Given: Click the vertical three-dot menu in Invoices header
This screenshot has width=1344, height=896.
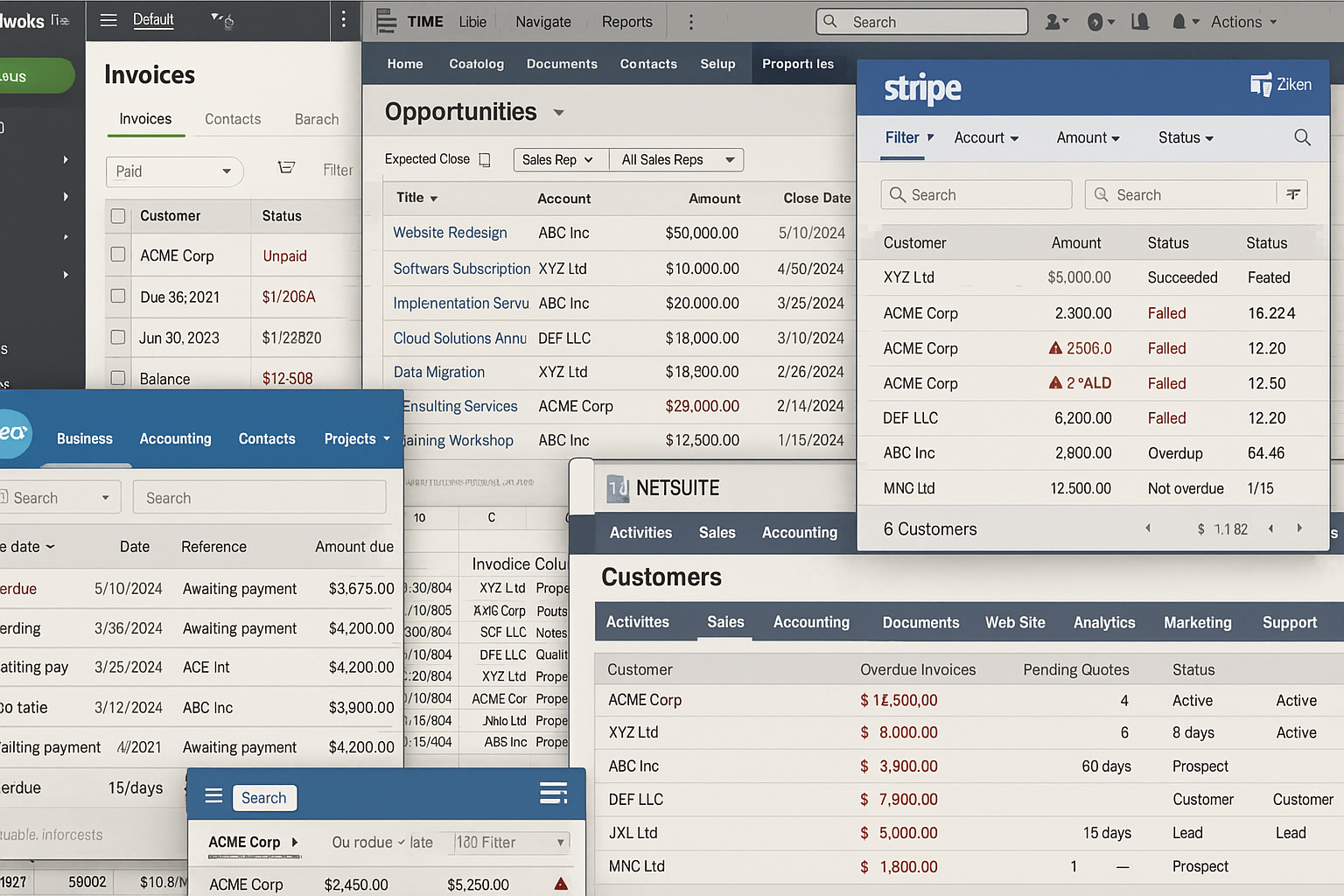Looking at the screenshot, I should [x=343, y=19].
